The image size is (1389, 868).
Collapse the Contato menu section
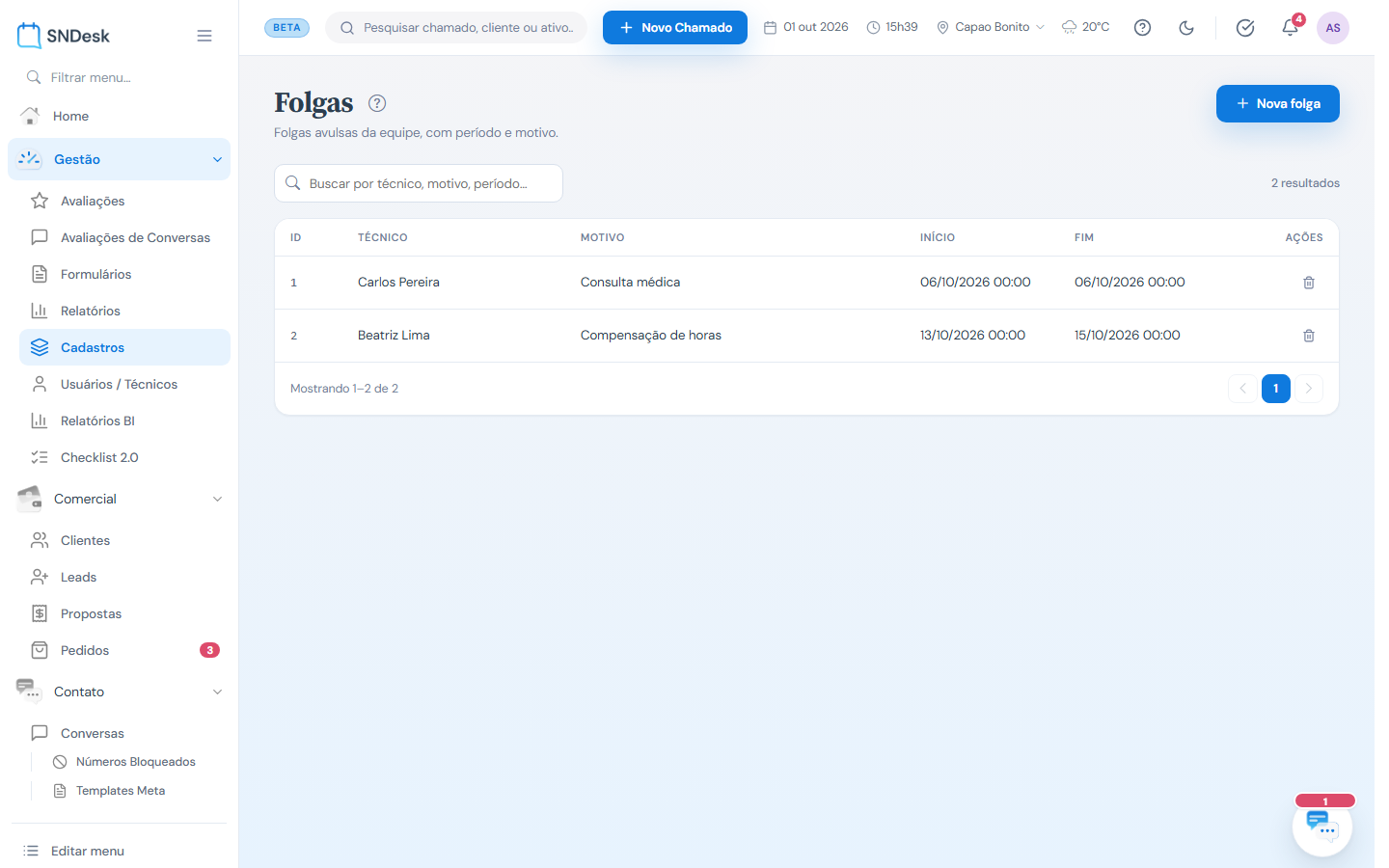(120, 692)
